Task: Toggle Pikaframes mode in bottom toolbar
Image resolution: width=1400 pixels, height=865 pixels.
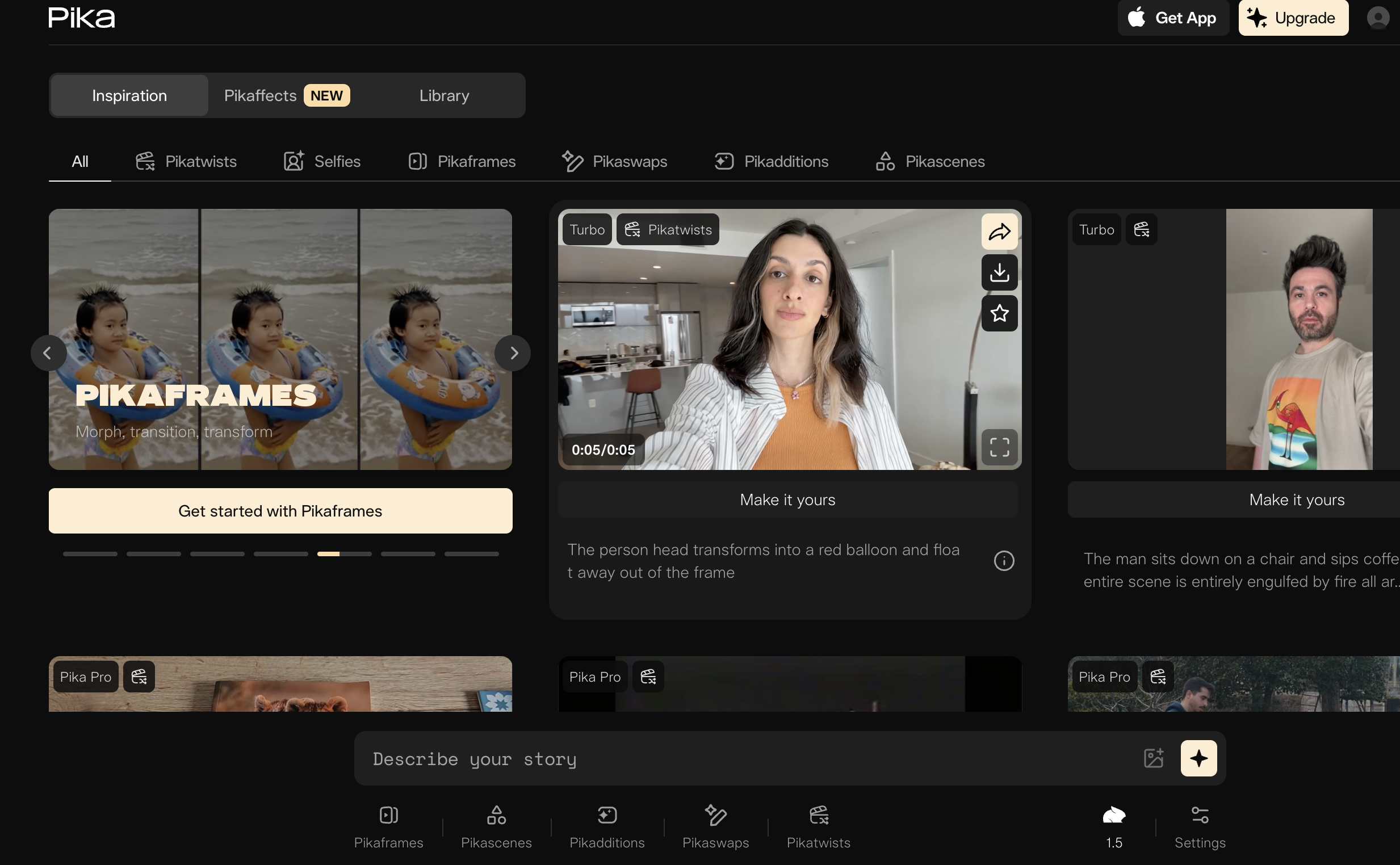Action: (x=388, y=826)
